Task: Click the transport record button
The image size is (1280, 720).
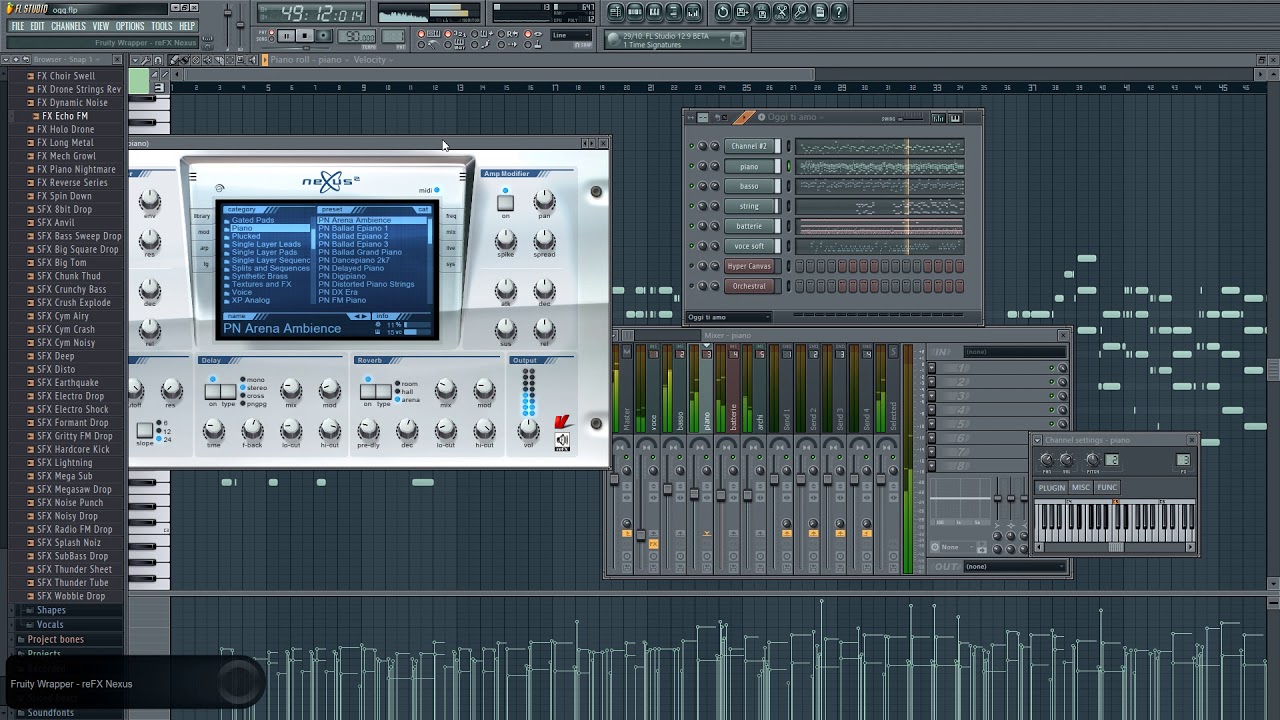Action: point(324,36)
